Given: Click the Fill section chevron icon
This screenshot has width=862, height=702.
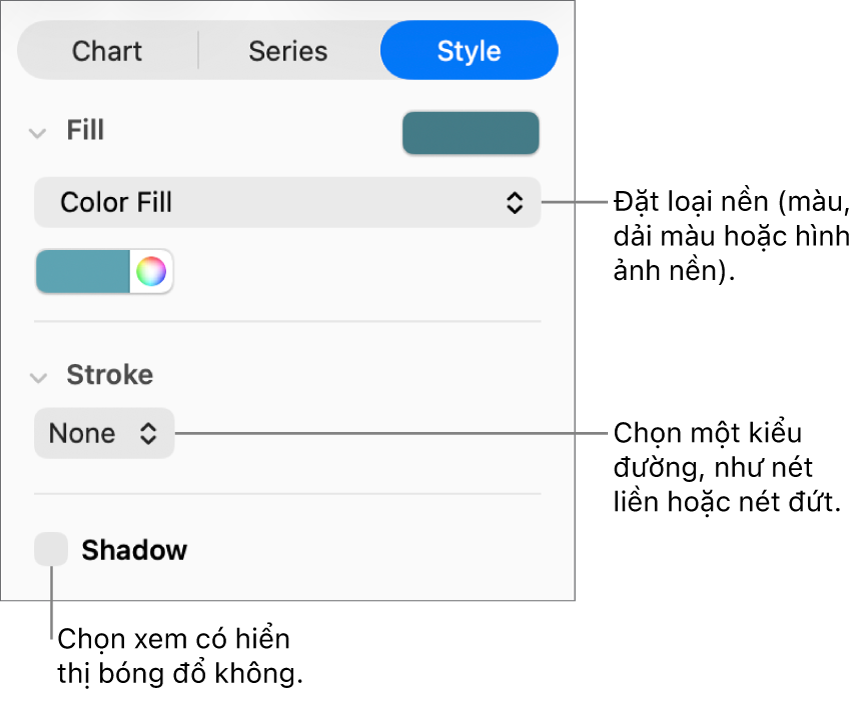Looking at the screenshot, I should [x=38, y=132].
